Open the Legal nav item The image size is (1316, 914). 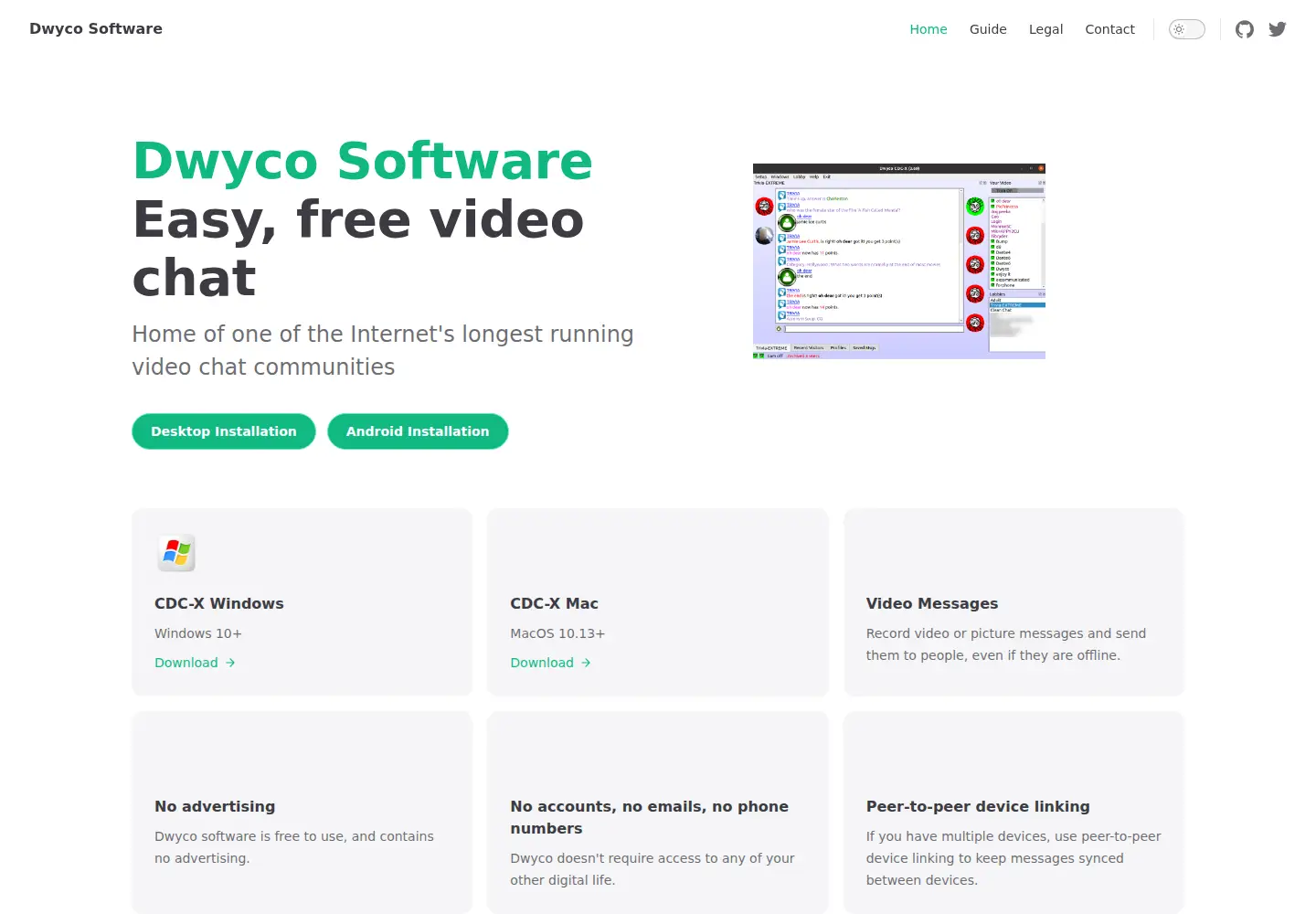click(x=1045, y=29)
